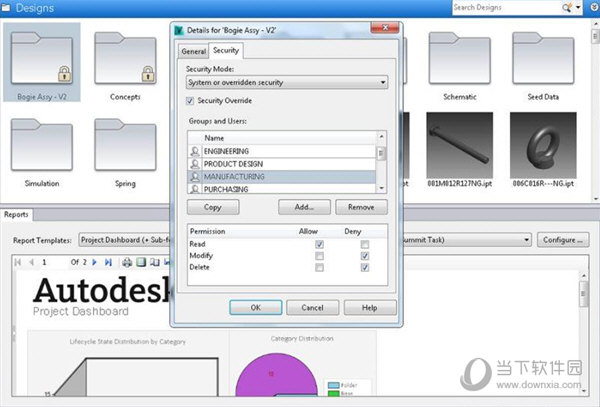Switch to the Security tab
The width and height of the screenshot is (600, 407).
pos(226,50)
